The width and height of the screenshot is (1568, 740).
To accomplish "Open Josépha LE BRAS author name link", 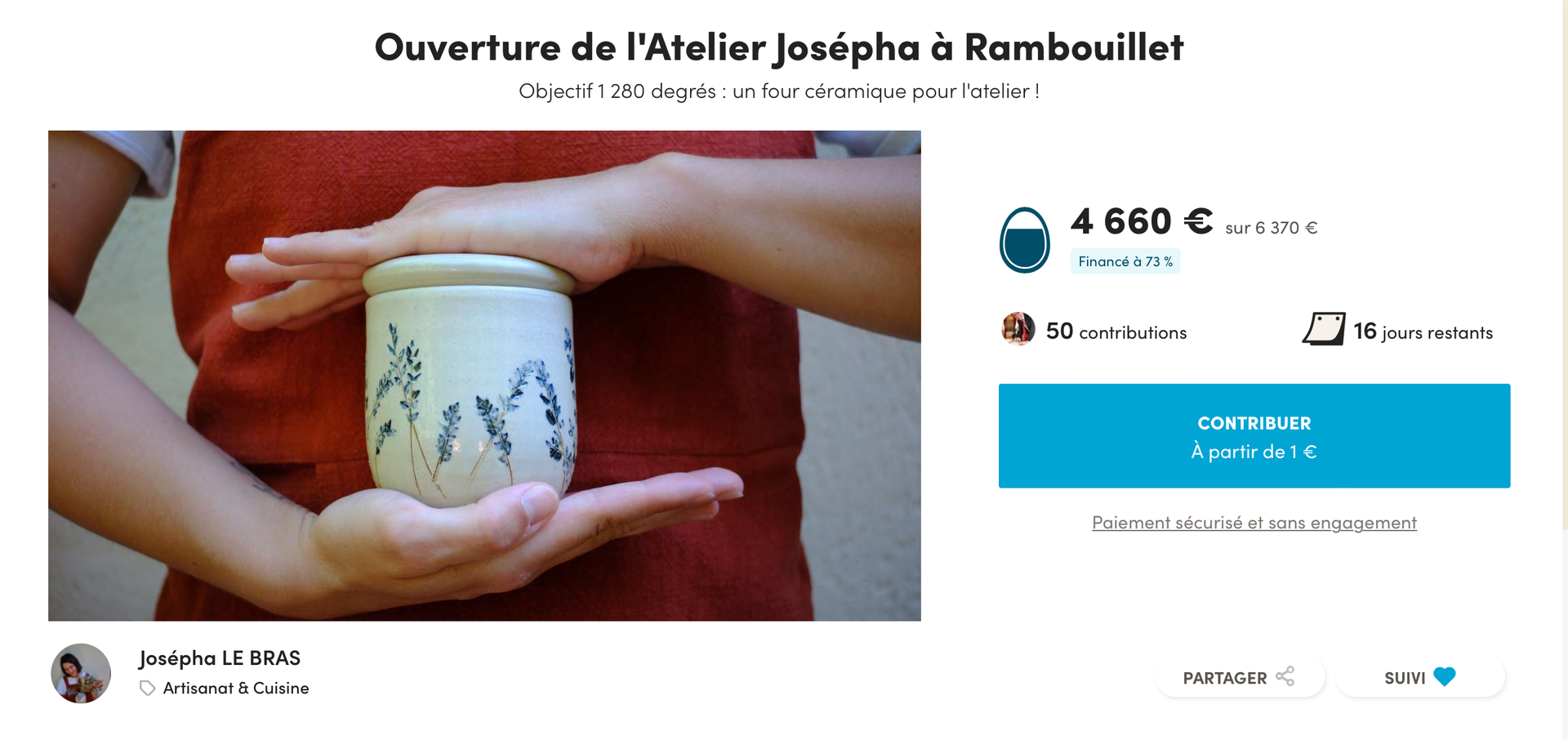I will pyautogui.click(x=220, y=658).
